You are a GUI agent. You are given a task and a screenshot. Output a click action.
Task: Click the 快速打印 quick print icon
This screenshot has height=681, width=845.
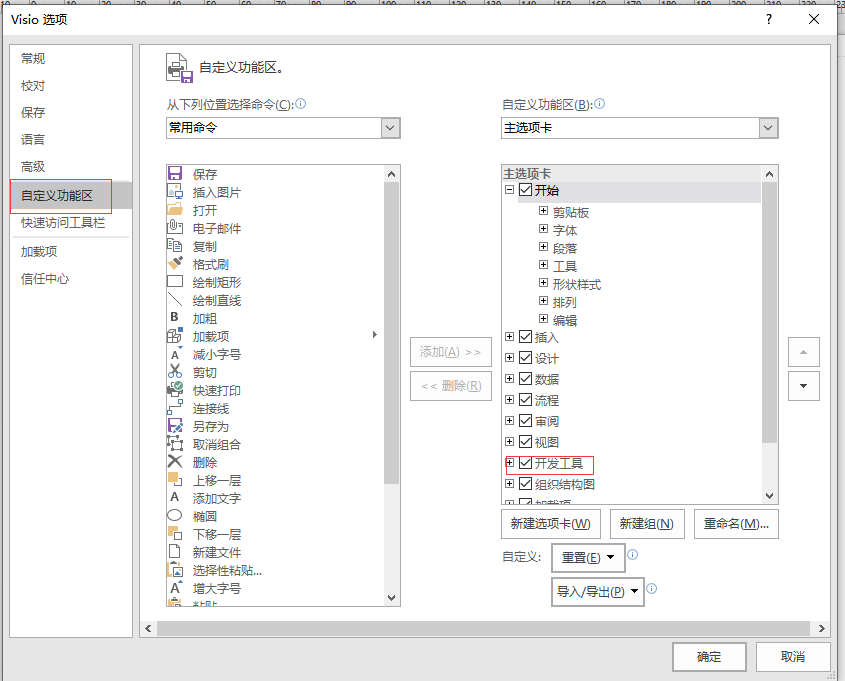[175, 390]
